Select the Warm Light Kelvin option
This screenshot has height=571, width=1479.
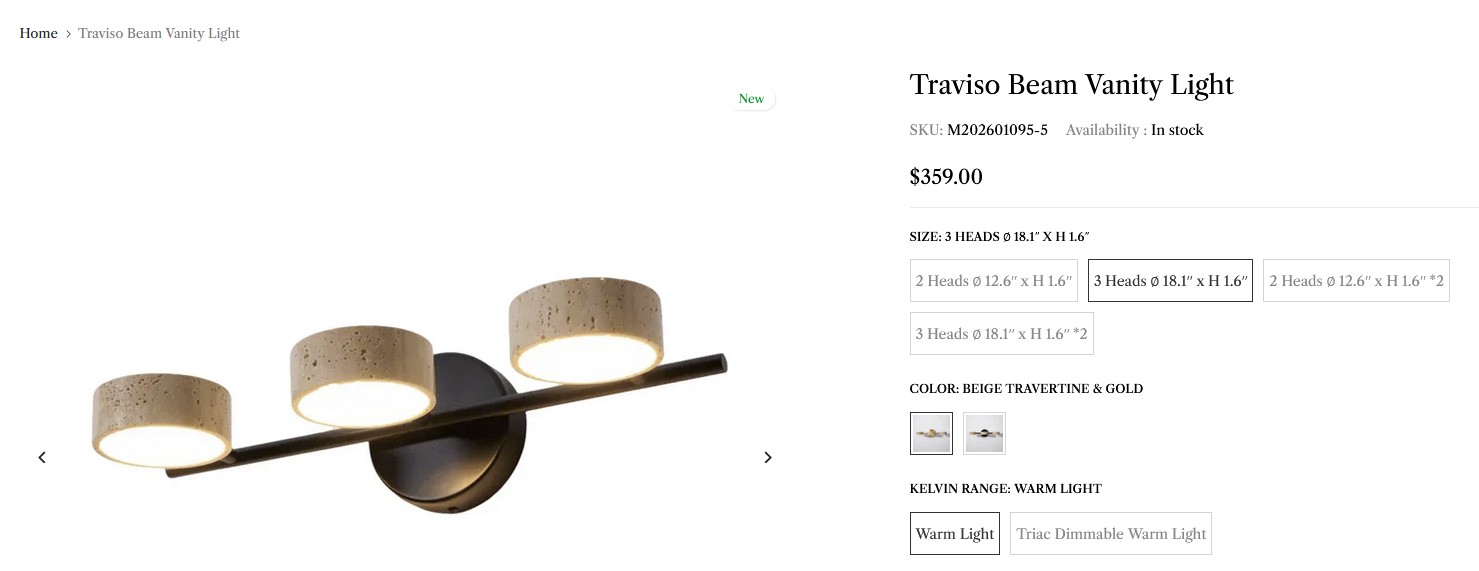(x=955, y=534)
